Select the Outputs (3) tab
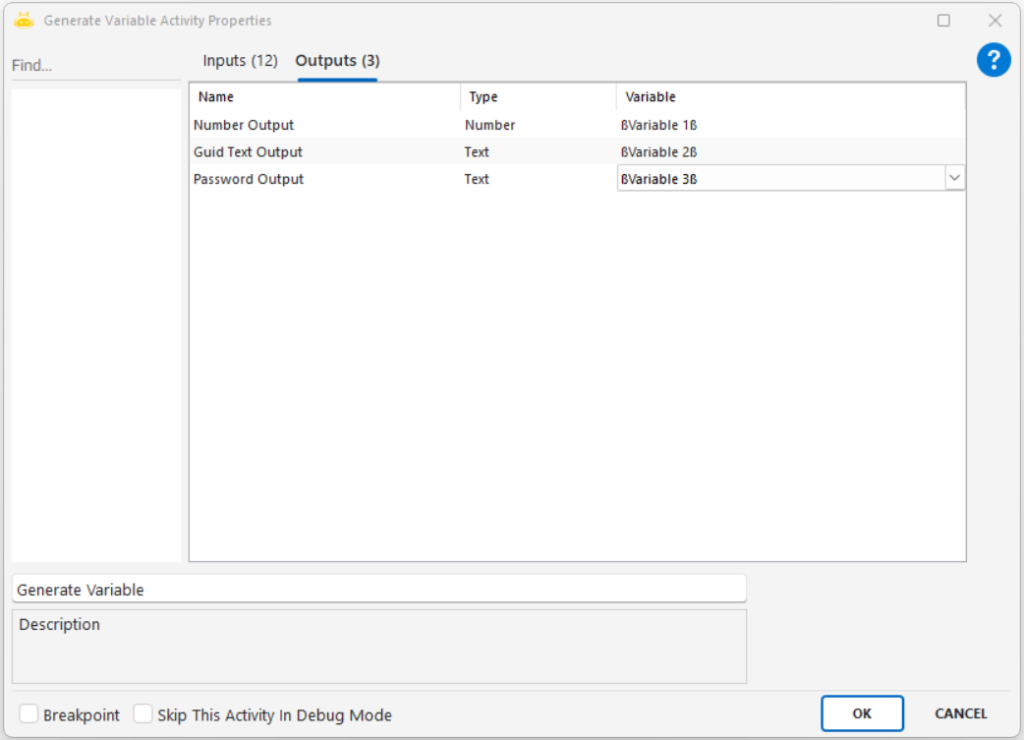The width and height of the screenshot is (1024, 740). click(337, 61)
